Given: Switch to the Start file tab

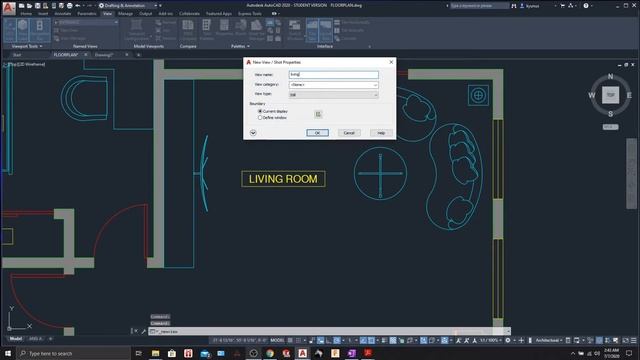Looking at the screenshot, I should (17, 55).
